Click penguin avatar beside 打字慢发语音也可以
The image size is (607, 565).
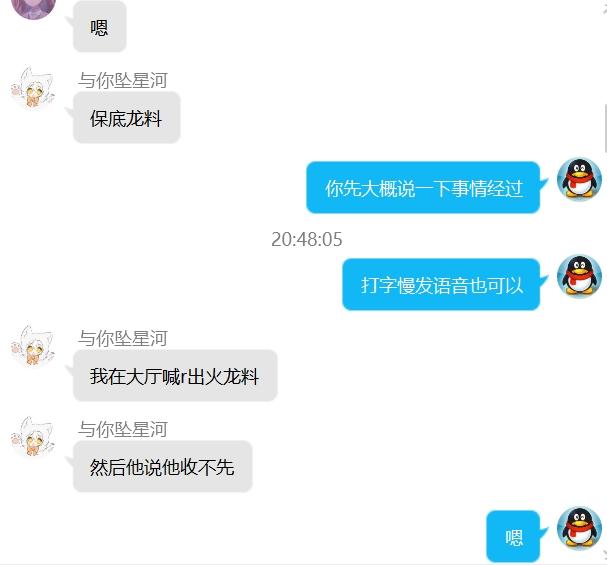click(579, 276)
